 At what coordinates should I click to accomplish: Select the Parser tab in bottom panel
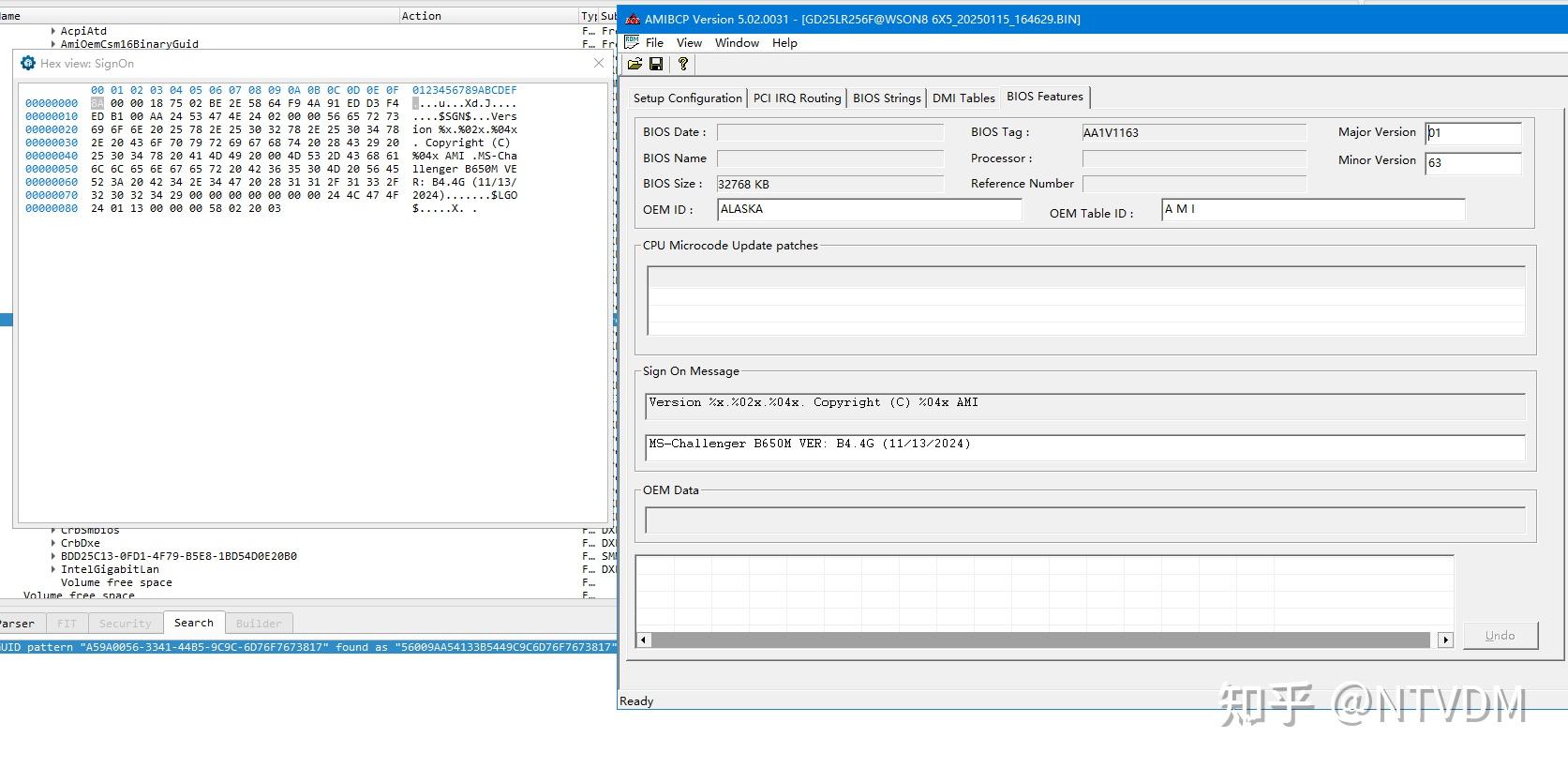tap(17, 623)
